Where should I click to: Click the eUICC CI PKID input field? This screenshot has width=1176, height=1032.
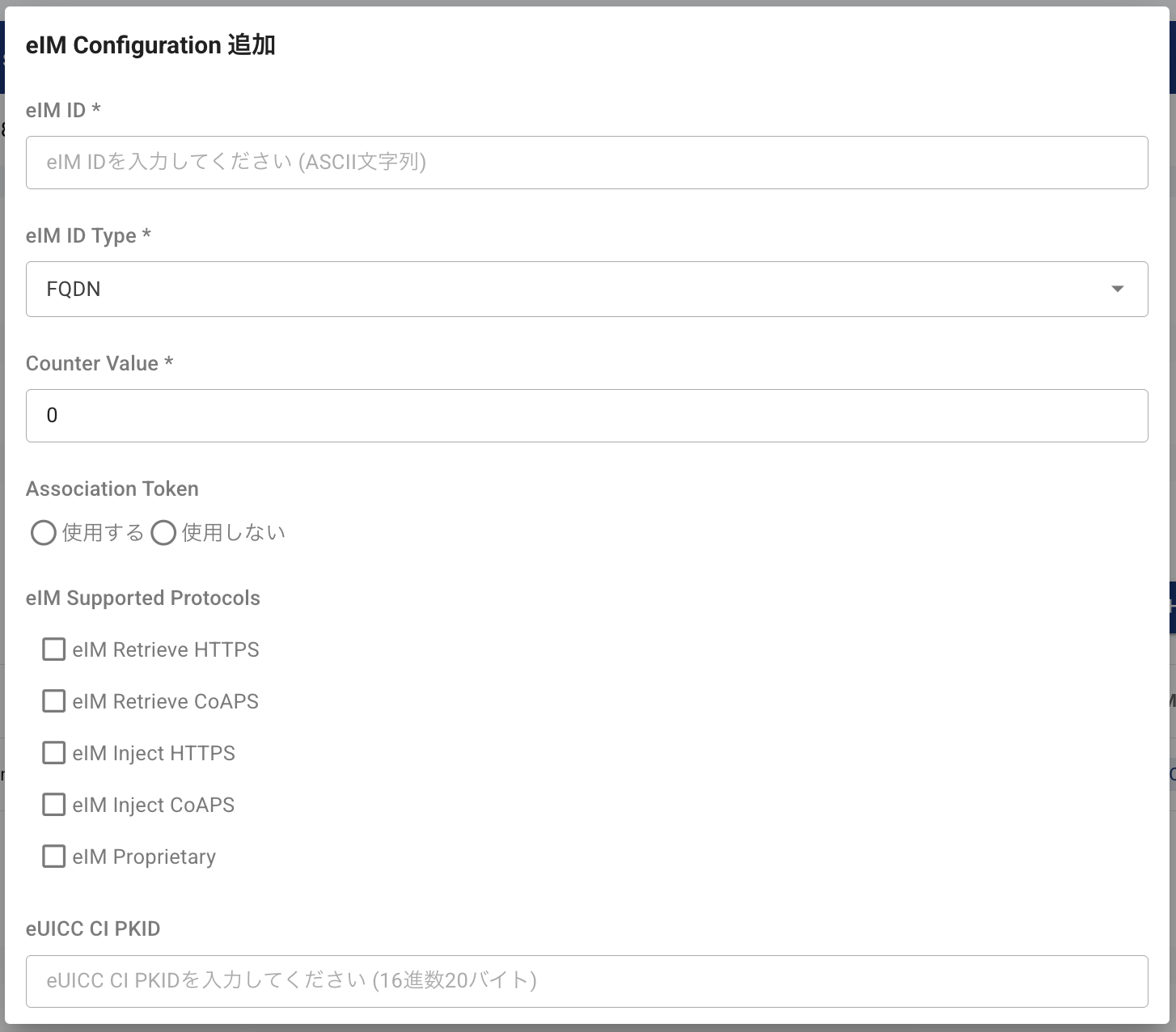[x=586, y=981]
